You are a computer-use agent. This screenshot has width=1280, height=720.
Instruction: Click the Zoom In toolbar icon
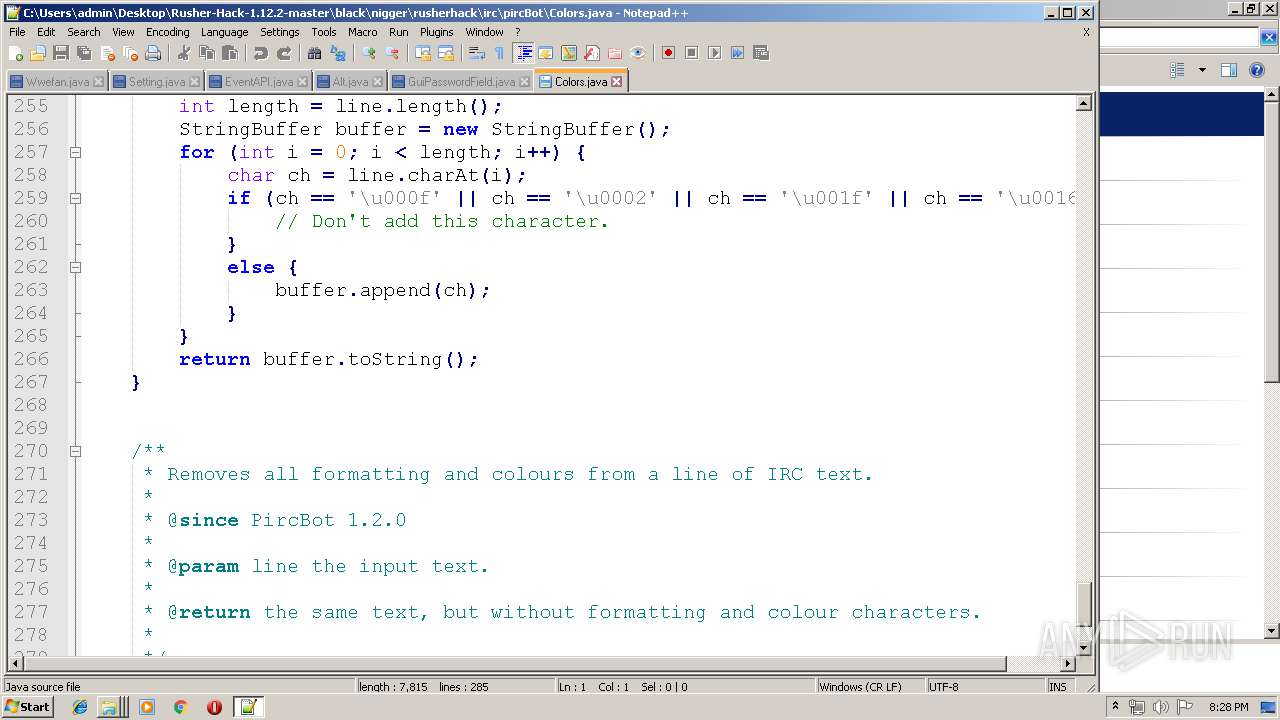tap(369, 53)
